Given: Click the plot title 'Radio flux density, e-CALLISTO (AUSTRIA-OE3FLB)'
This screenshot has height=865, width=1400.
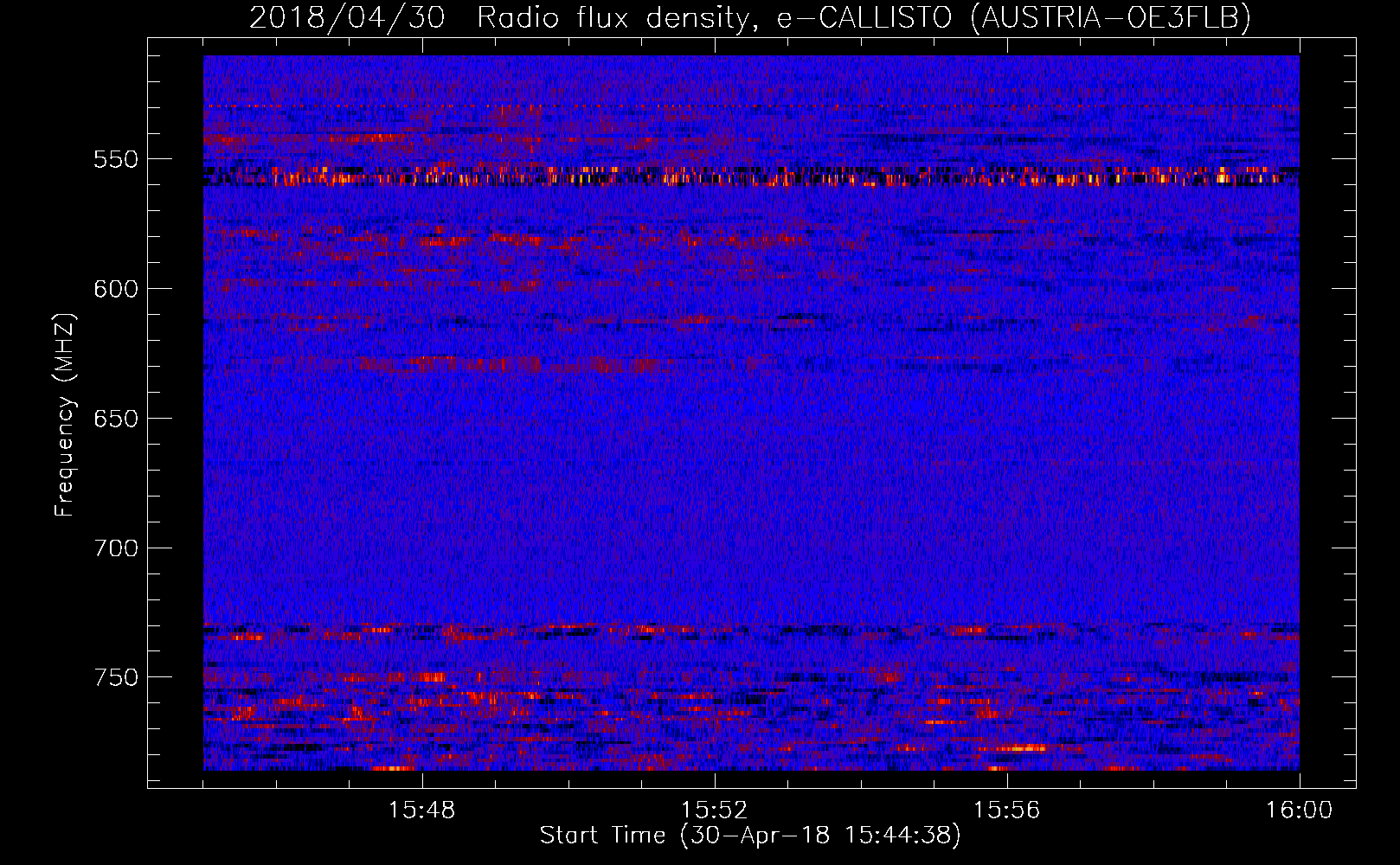Looking at the screenshot, I should (x=864, y=18).
